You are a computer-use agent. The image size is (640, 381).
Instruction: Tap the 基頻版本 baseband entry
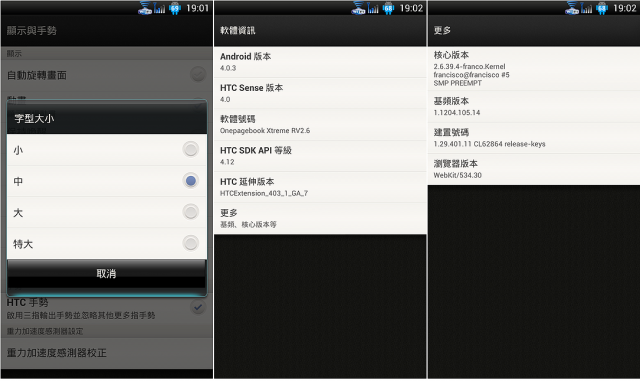[x=533, y=106]
